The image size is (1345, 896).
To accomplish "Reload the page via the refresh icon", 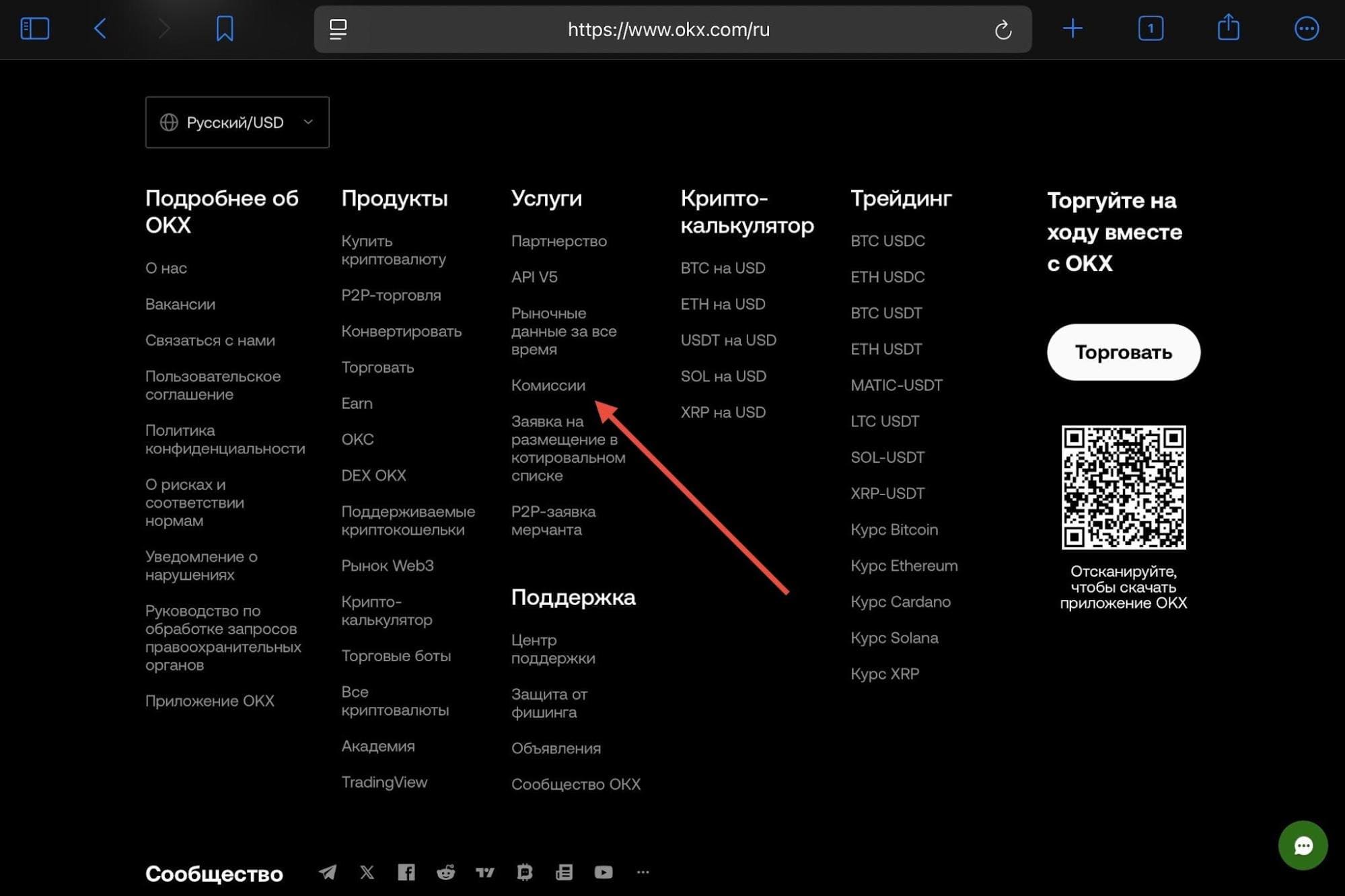I will pos(1003,29).
